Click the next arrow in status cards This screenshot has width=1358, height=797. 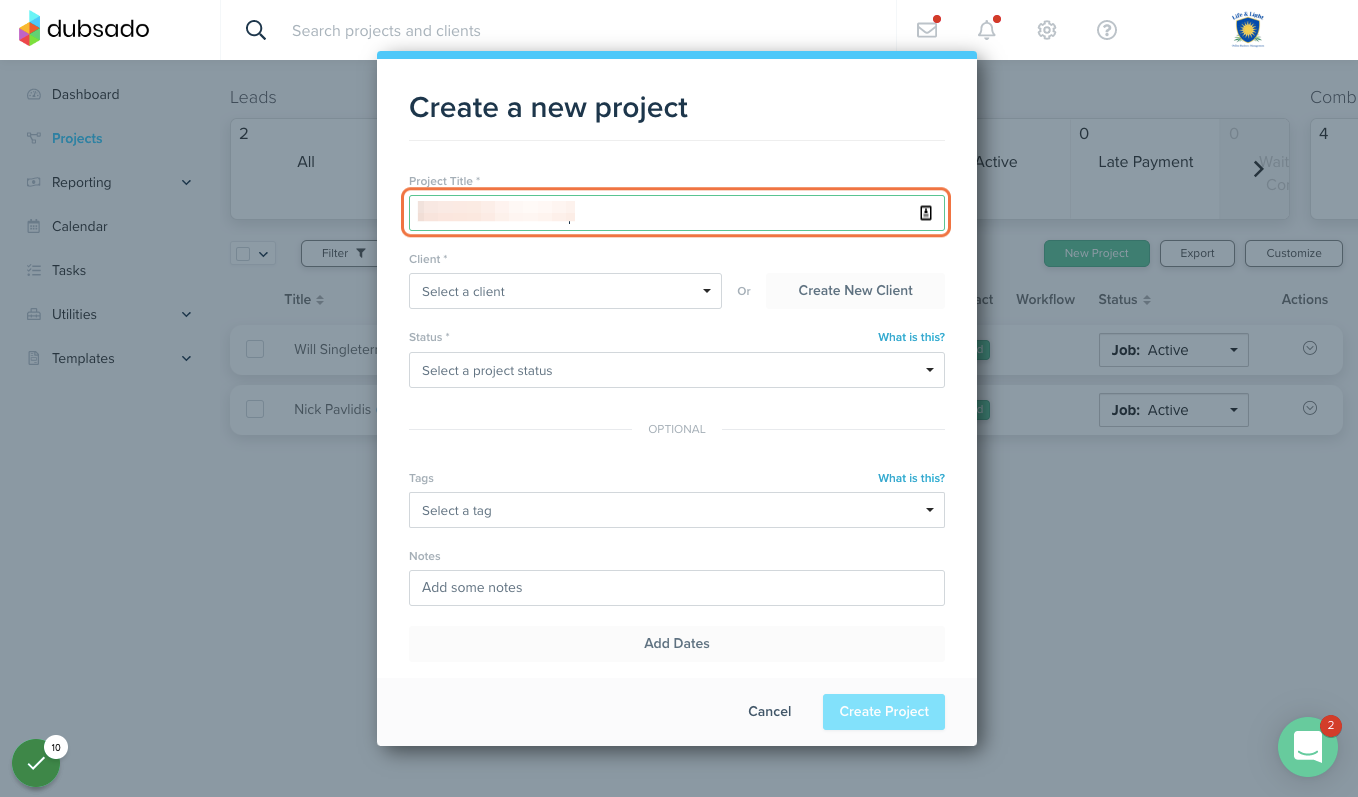point(1259,169)
